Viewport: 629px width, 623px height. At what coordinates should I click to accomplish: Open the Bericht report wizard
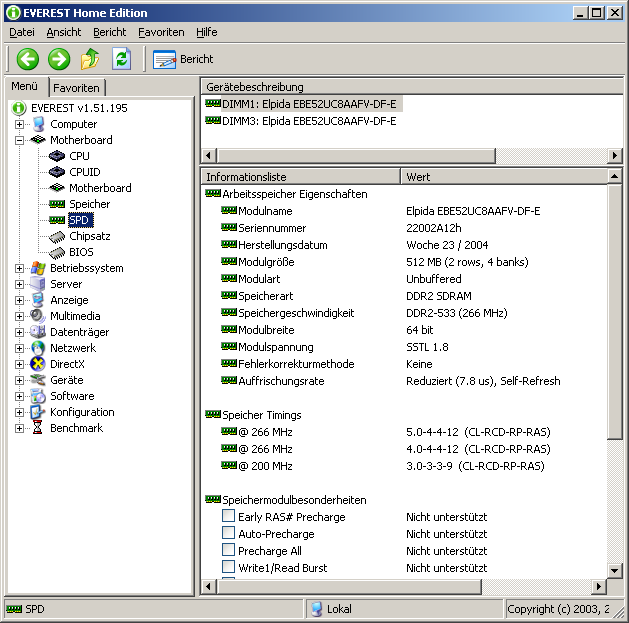(x=183, y=59)
